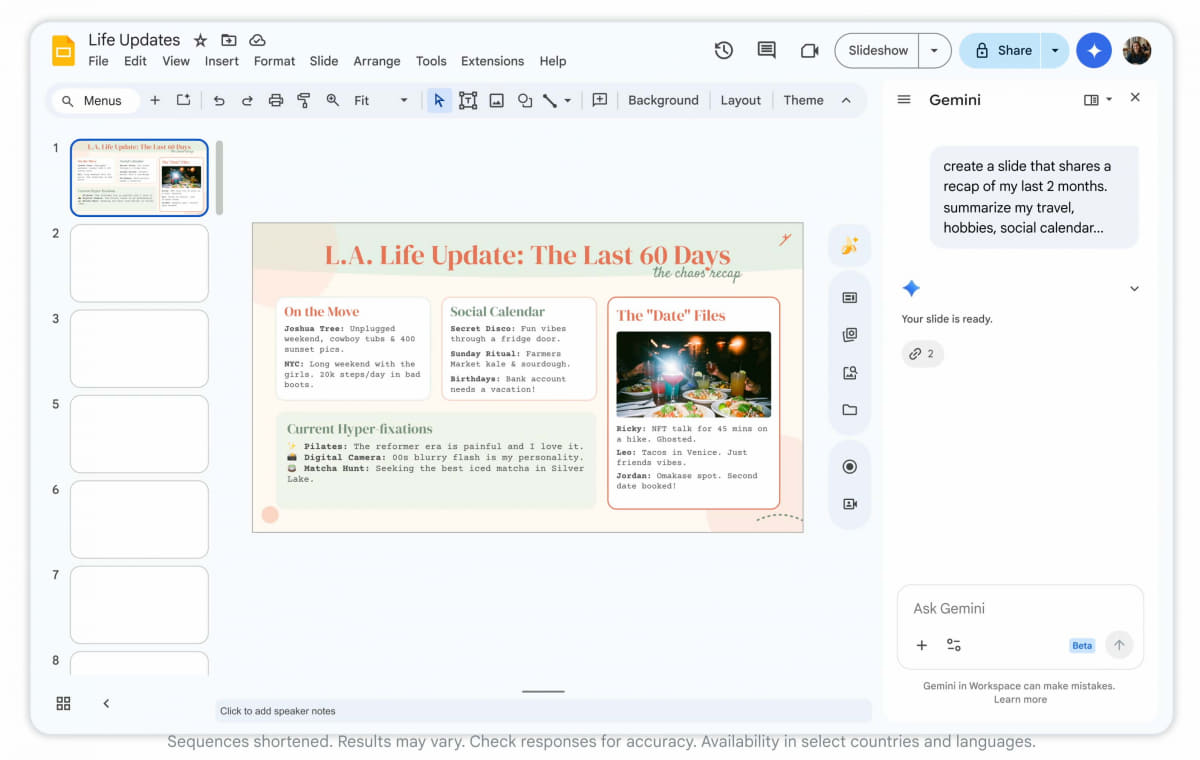The width and height of the screenshot is (1200, 760).
Task: Expand the Gemini response chevron
Action: click(x=1134, y=289)
